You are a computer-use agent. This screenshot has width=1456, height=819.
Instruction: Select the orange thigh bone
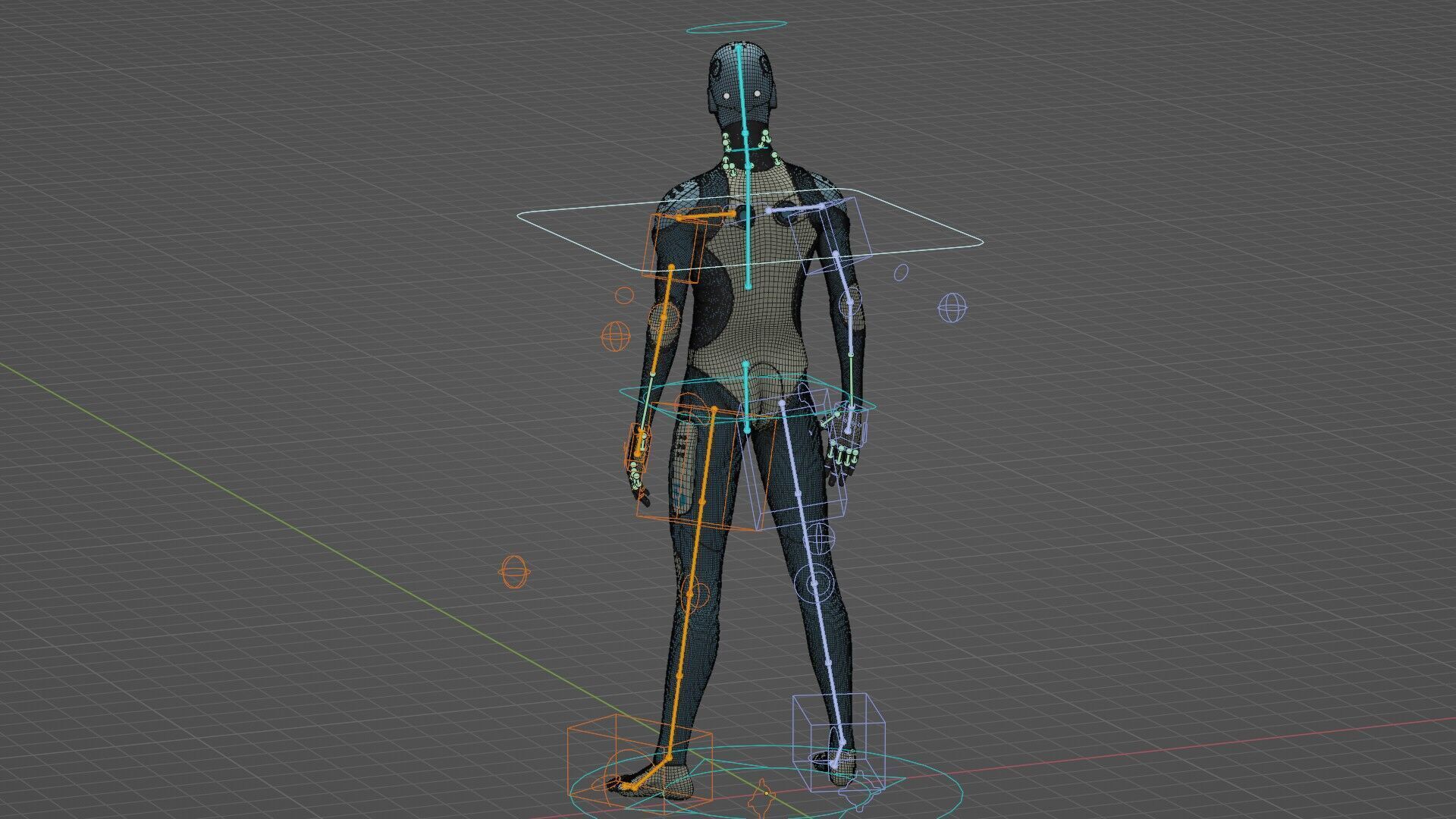(x=707, y=455)
